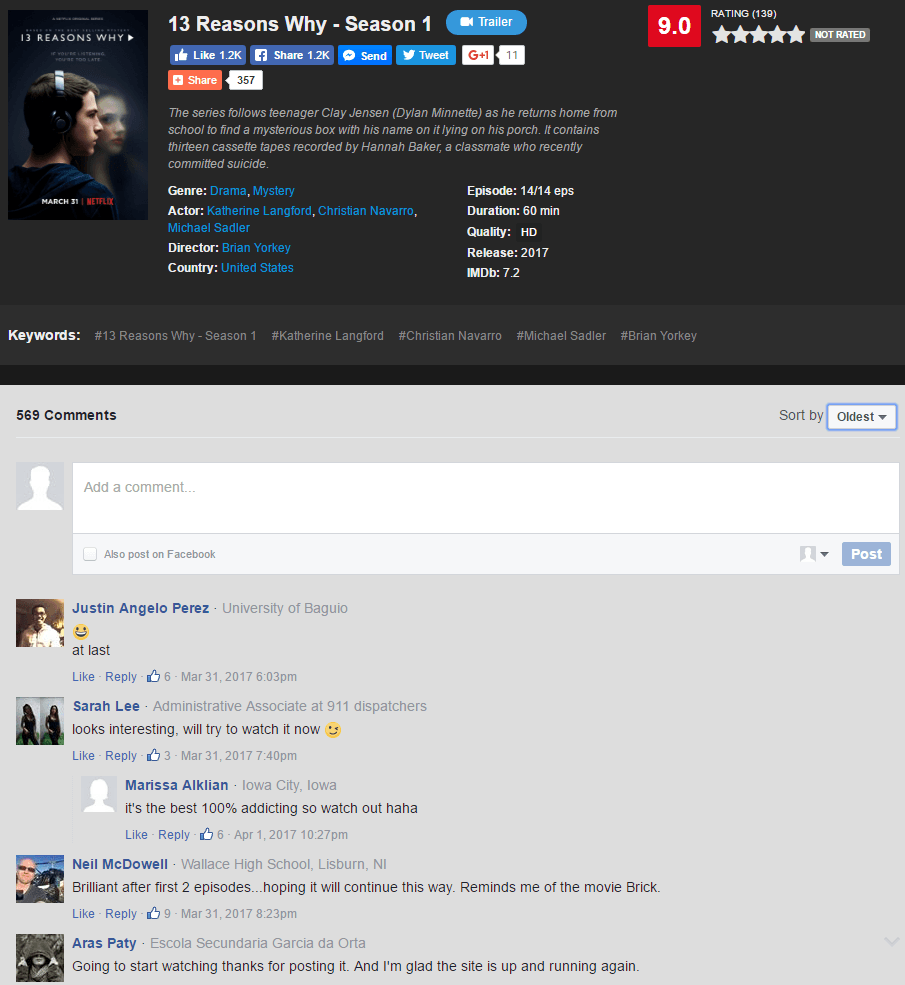The height and width of the screenshot is (985, 905).
Task: Reply to Neil McDowell's comment
Action: [121, 914]
